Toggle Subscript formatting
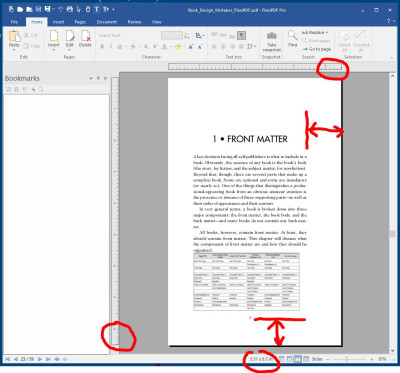Screen dimensions: 400x373 click(x=146, y=47)
